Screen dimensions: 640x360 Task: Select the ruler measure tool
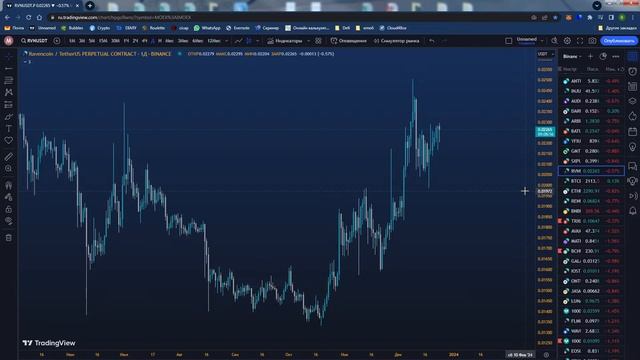tap(9, 157)
